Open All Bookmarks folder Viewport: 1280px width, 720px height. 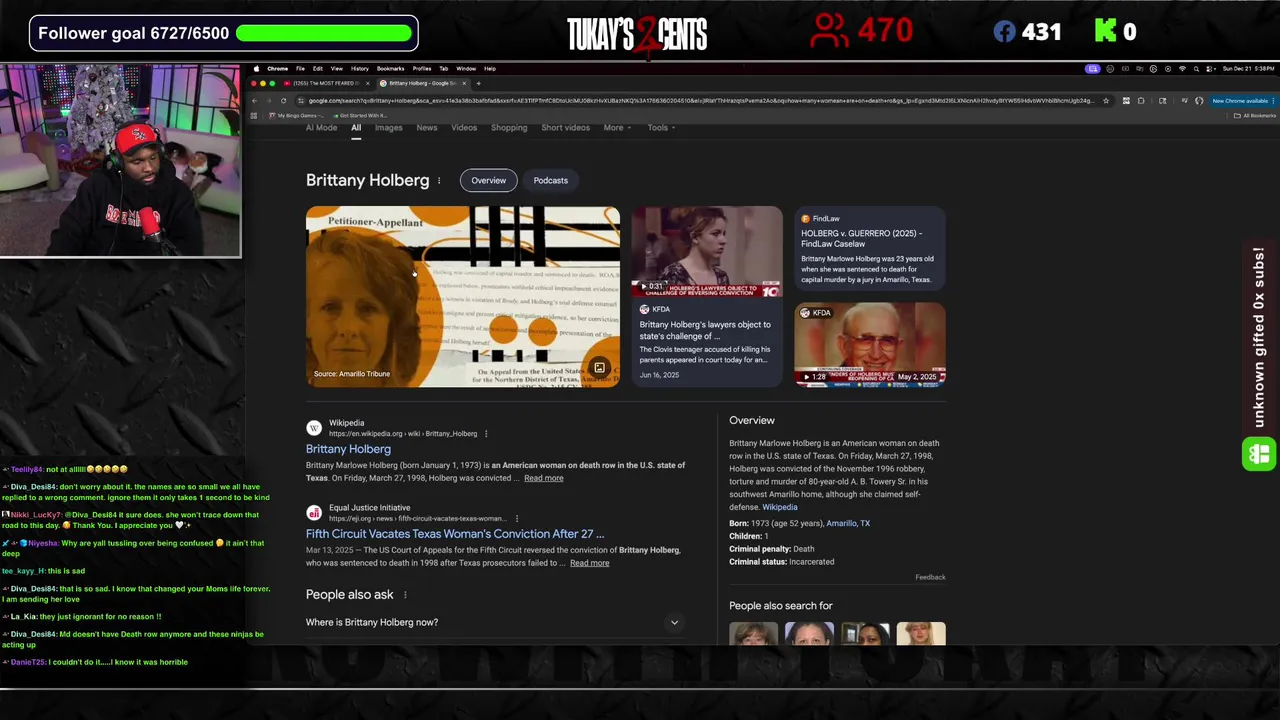click(x=1256, y=115)
